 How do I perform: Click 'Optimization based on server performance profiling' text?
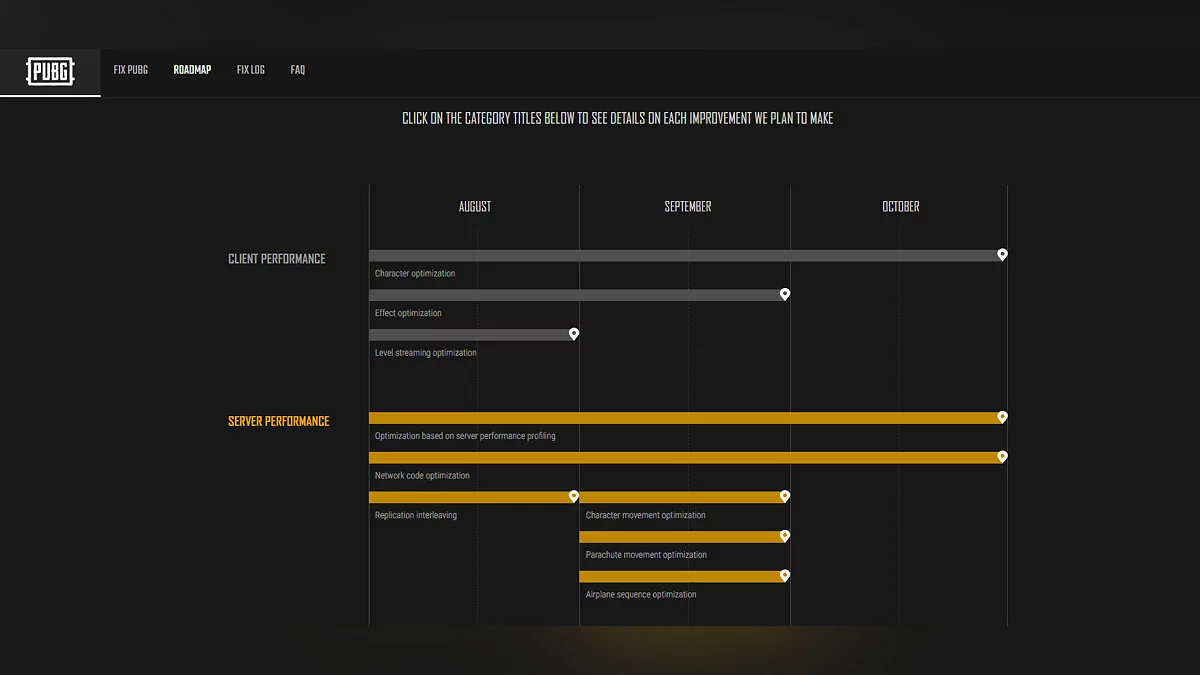click(465, 436)
